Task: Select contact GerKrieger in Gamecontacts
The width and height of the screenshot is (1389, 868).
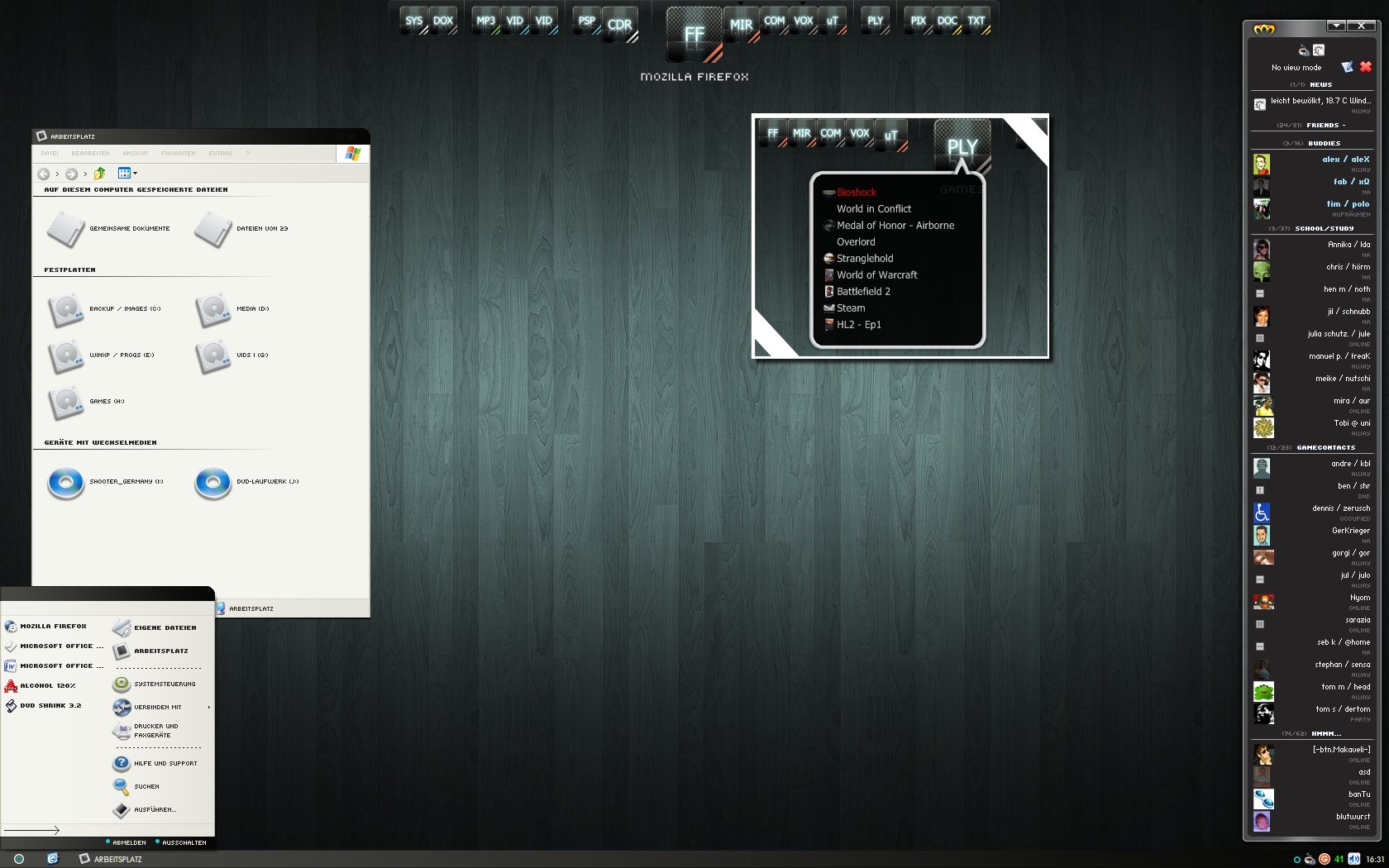Action: point(1311,535)
